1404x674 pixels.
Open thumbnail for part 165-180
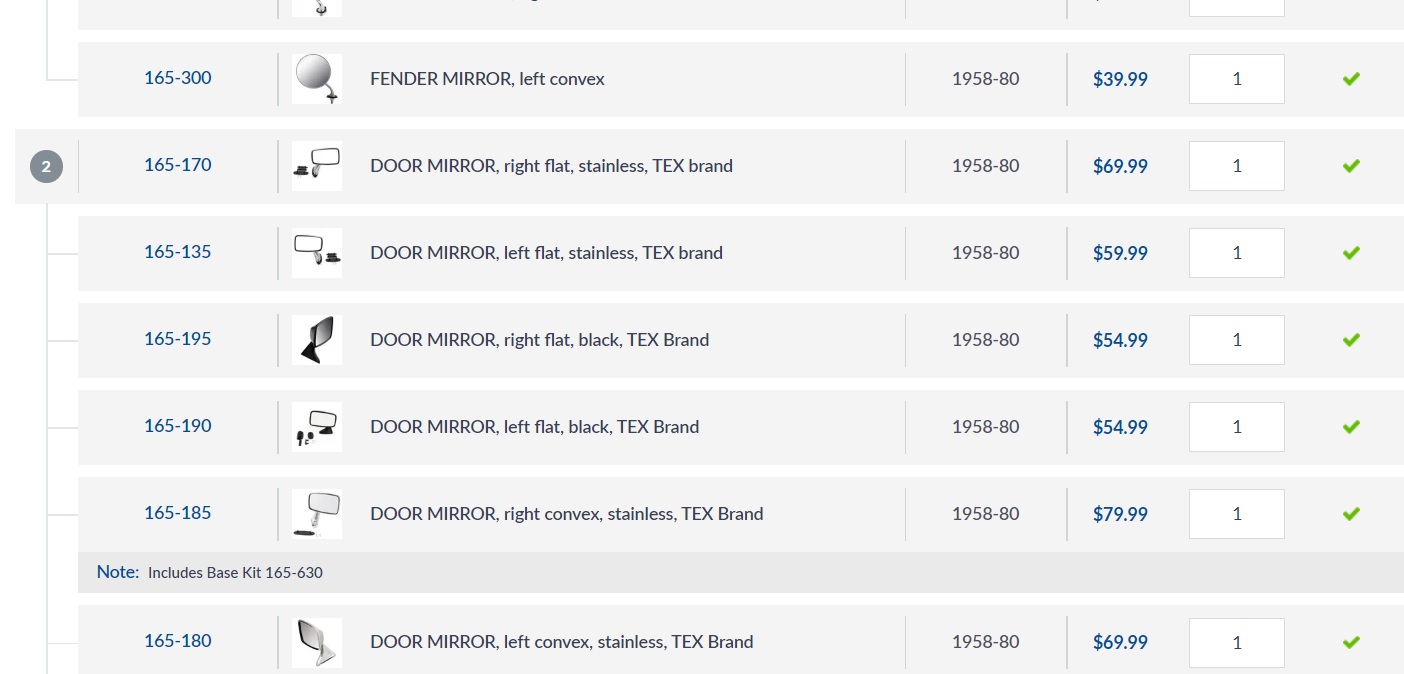[x=317, y=642]
